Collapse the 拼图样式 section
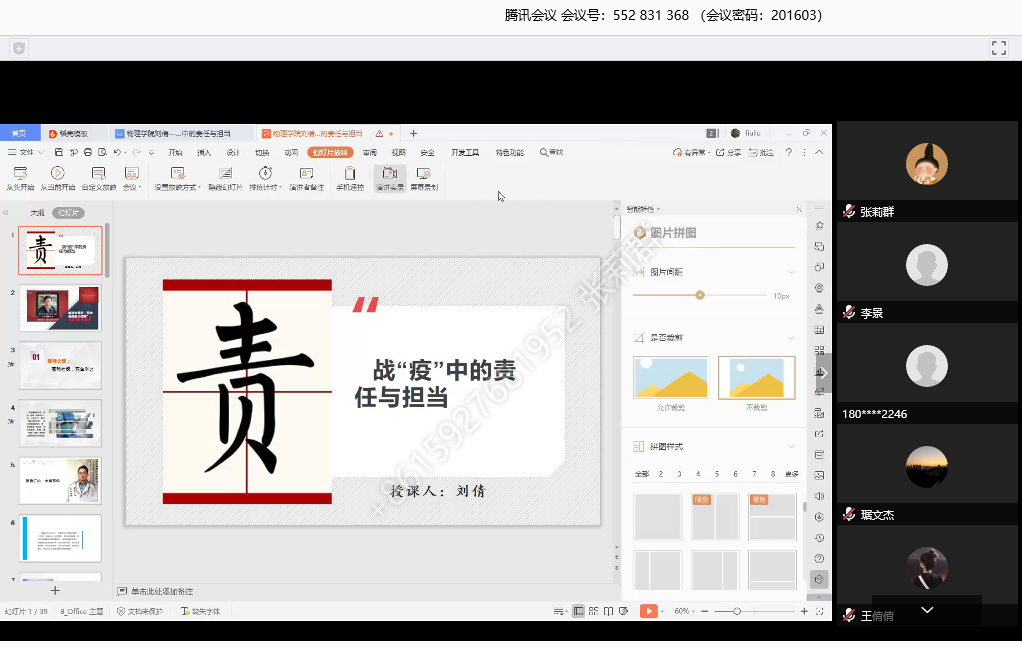The height and width of the screenshot is (647, 1022). tap(792, 446)
